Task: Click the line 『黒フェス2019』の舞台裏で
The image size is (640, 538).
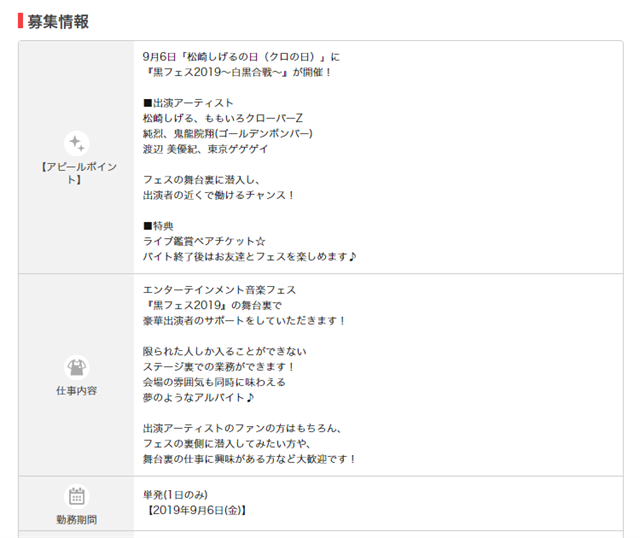Action: coord(212,305)
